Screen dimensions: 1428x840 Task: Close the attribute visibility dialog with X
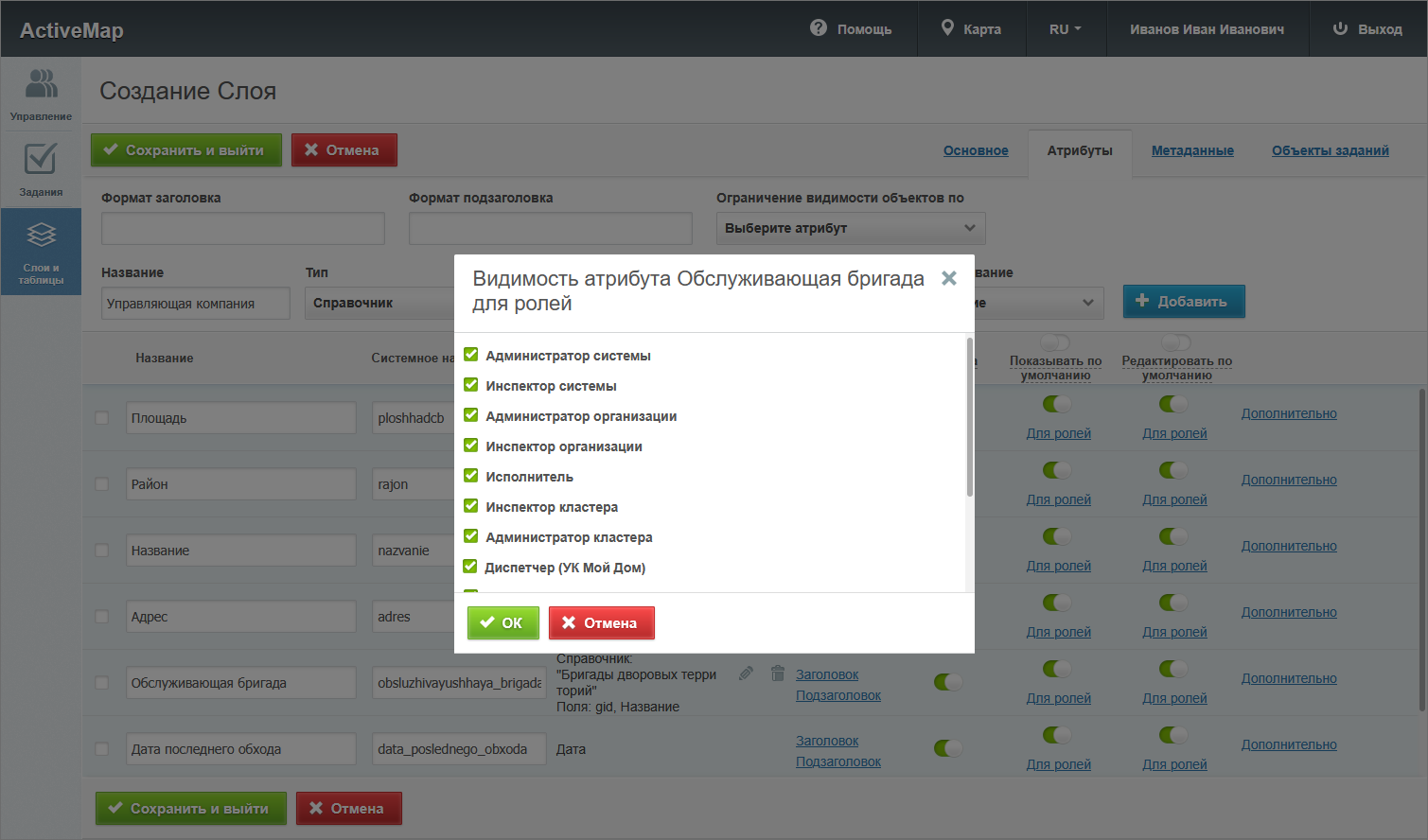coord(948,278)
